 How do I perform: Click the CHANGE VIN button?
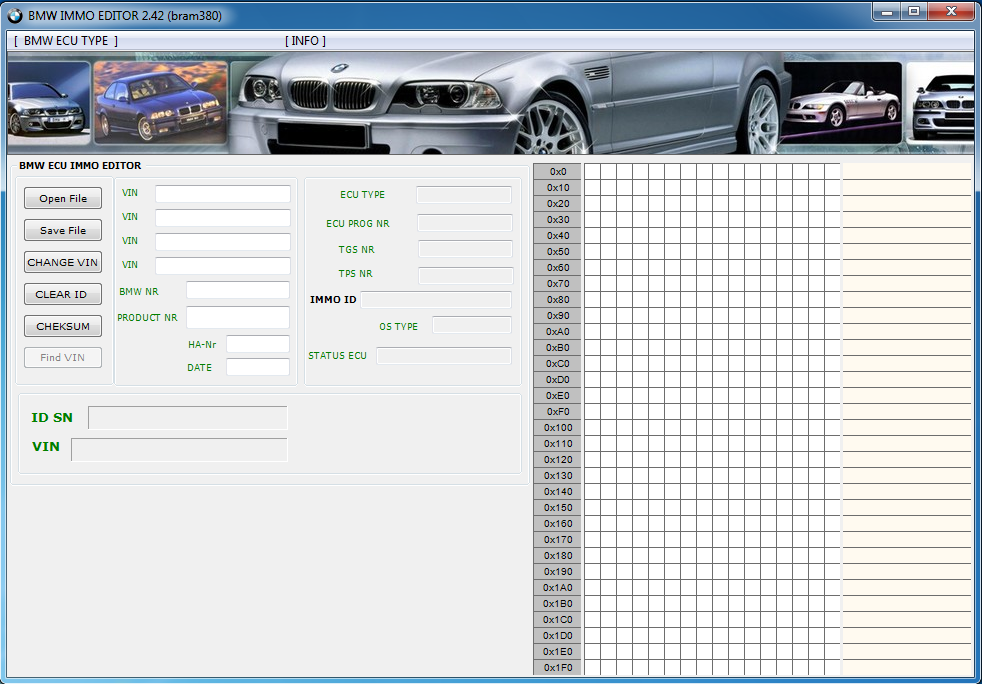tap(63, 263)
